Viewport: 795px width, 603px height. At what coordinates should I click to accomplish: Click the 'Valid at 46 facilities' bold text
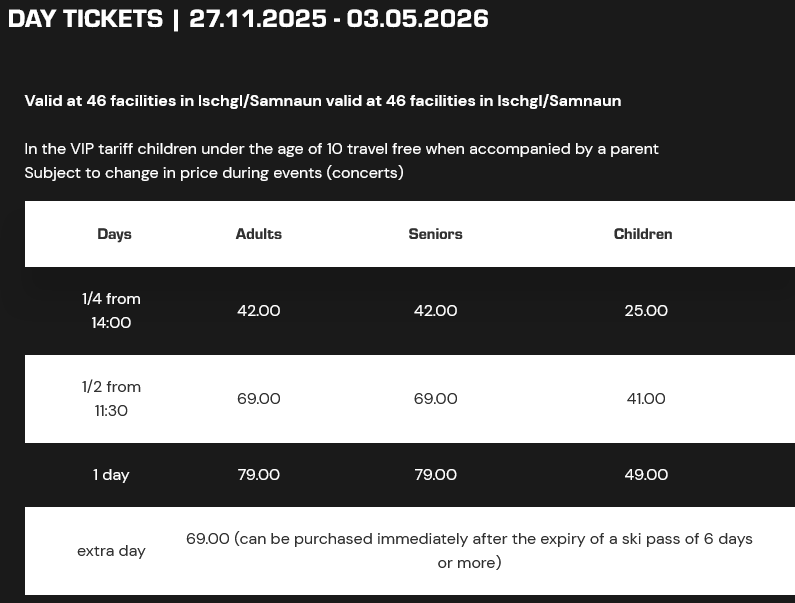pyautogui.click(x=322, y=101)
